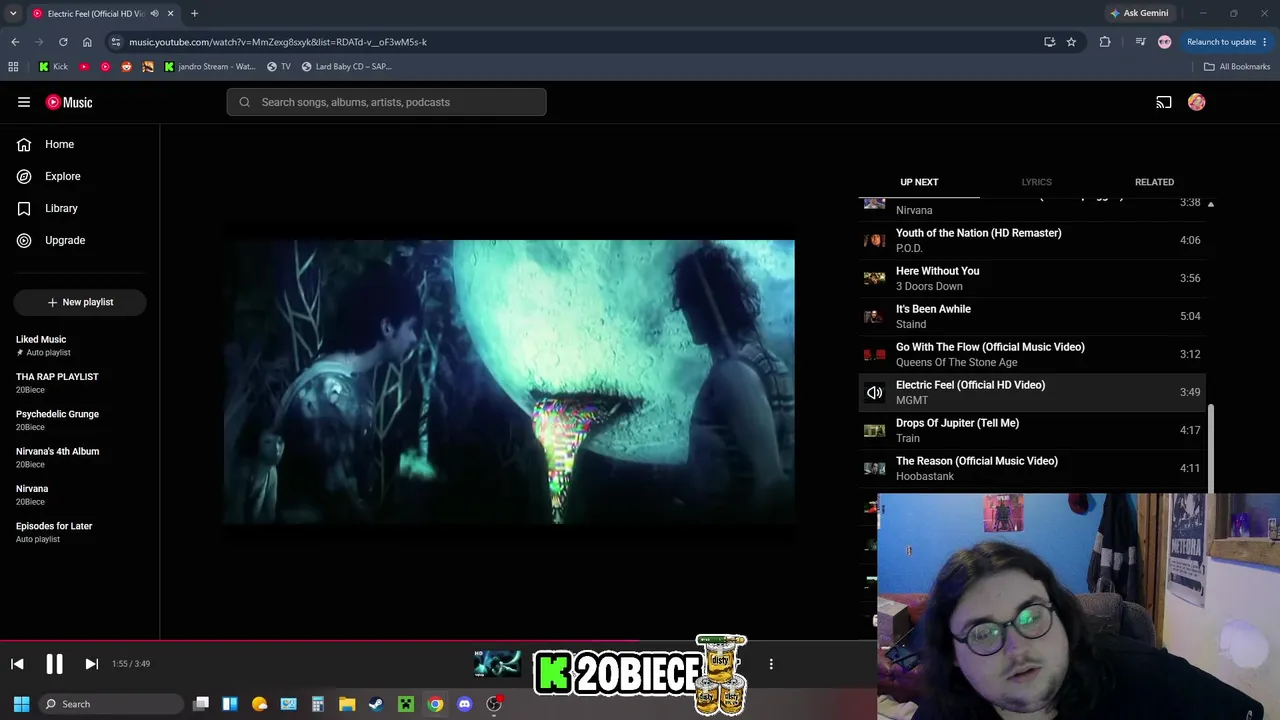Click the YouTube Music logo
Viewport: 1280px width, 720px height.
69,102
